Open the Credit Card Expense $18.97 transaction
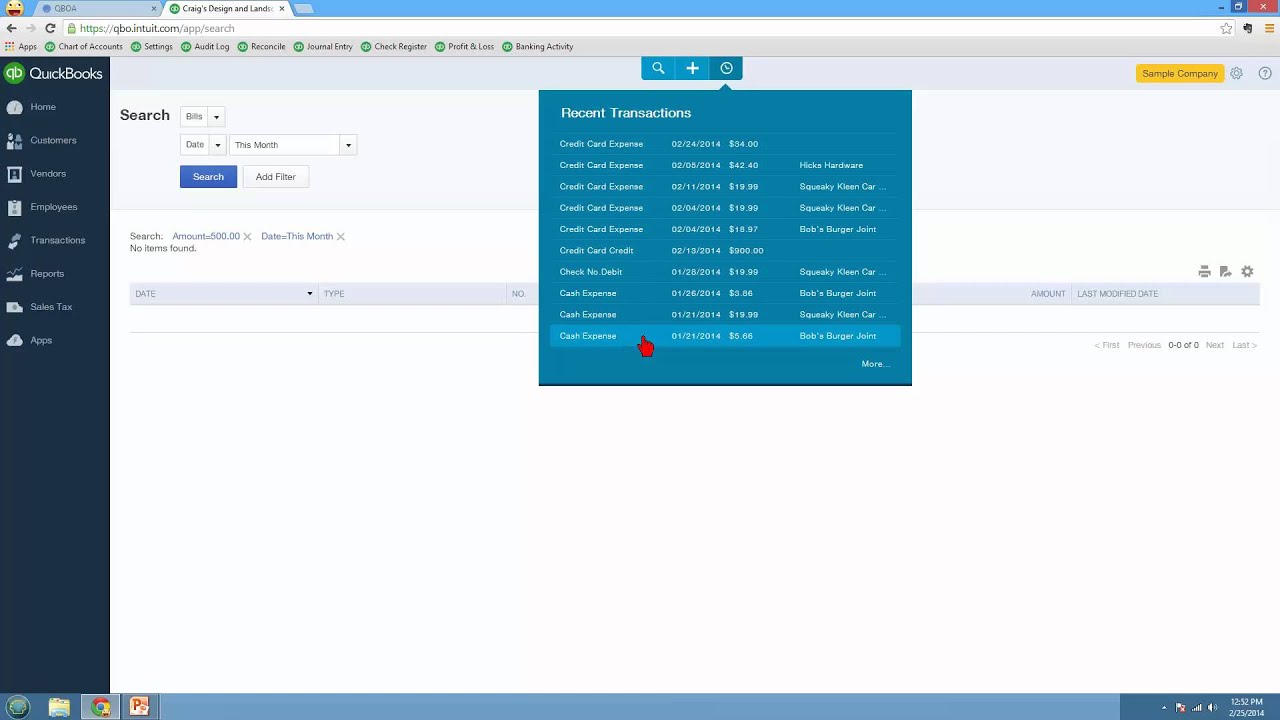 [725, 229]
